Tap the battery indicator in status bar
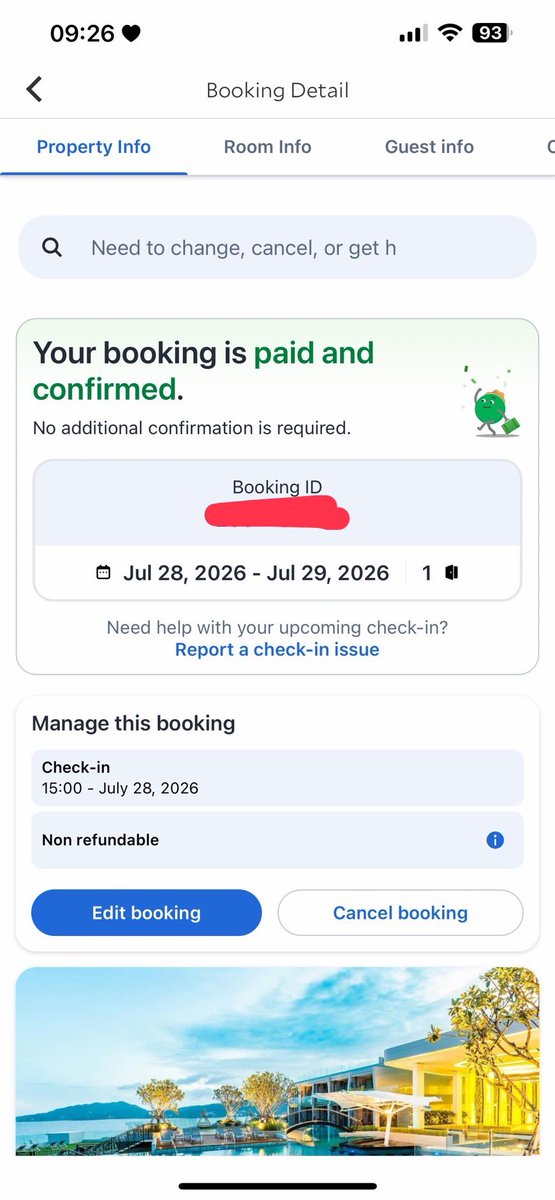The width and height of the screenshot is (555, 1200). 490,33
